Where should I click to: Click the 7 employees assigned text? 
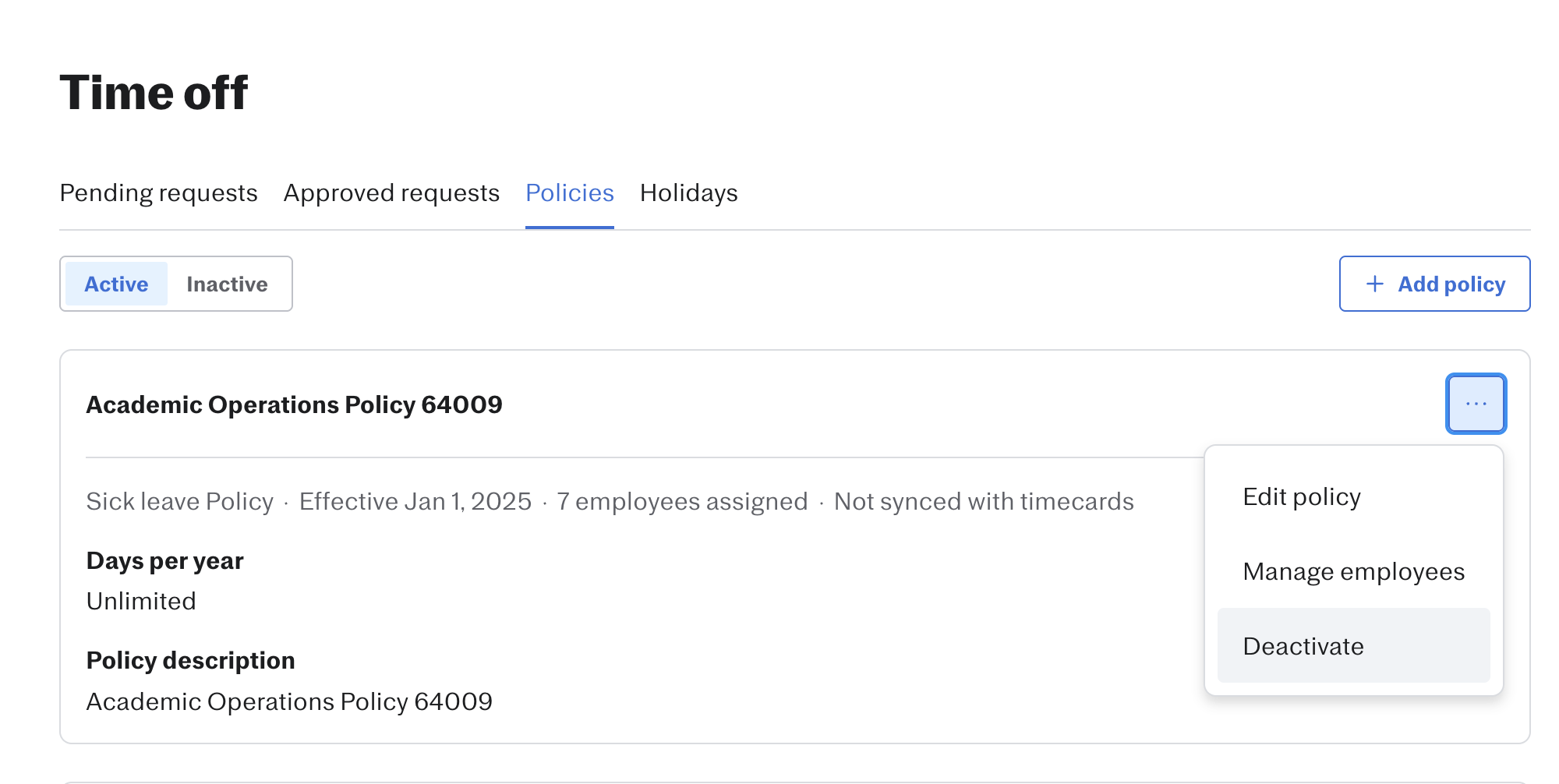point(682,501)
